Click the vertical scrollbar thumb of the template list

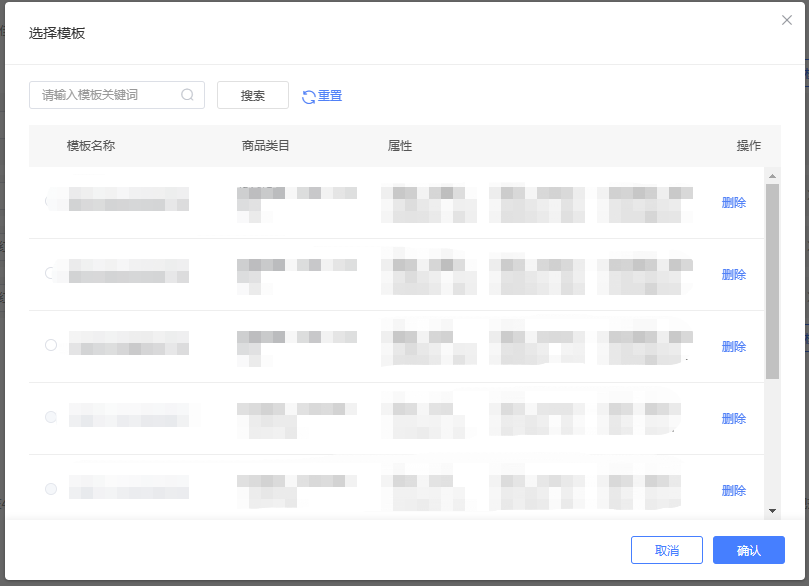(772, 280)
